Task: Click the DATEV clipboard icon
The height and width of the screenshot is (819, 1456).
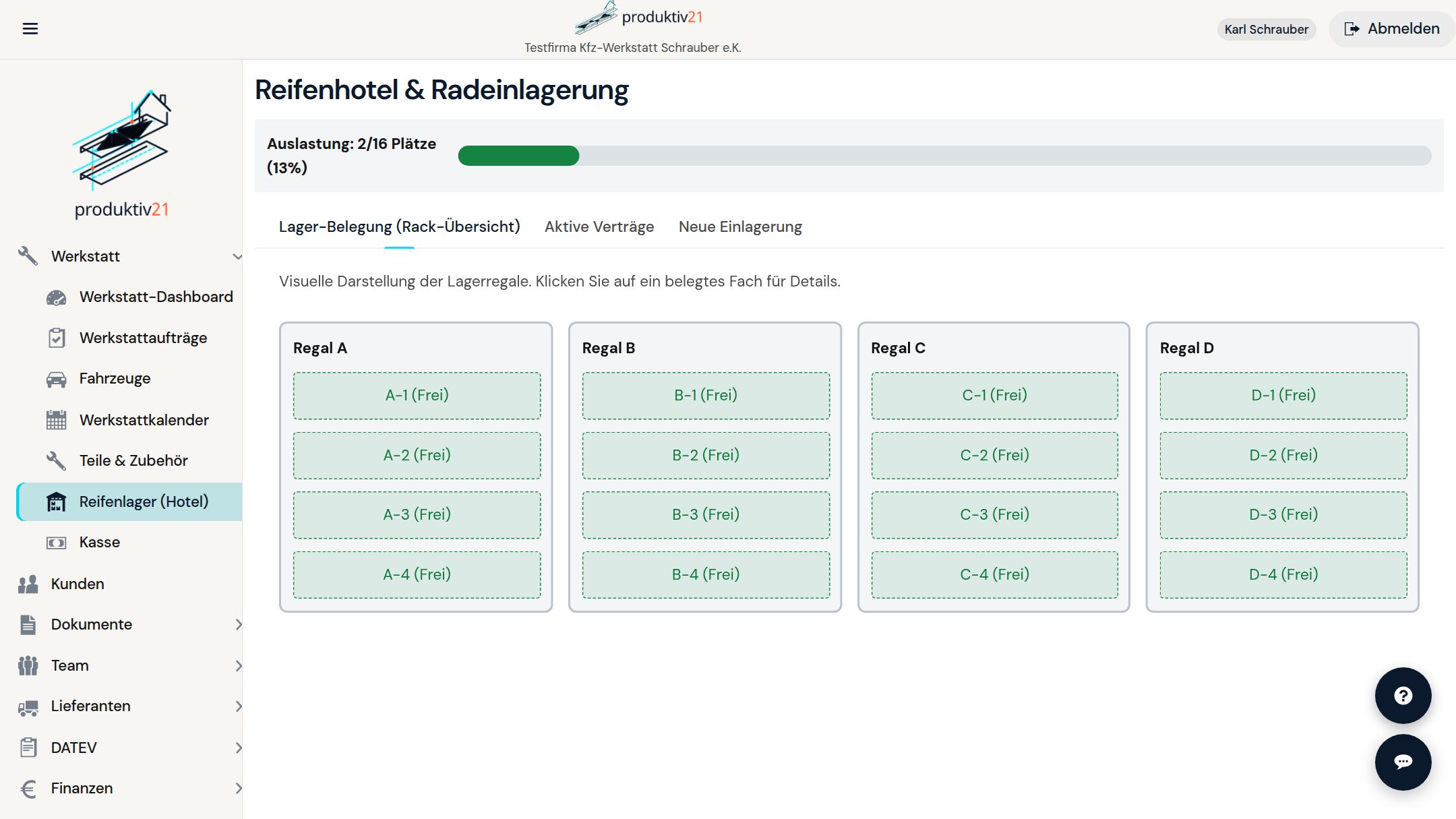Action: pyautogui.click(x=28, y=748)
